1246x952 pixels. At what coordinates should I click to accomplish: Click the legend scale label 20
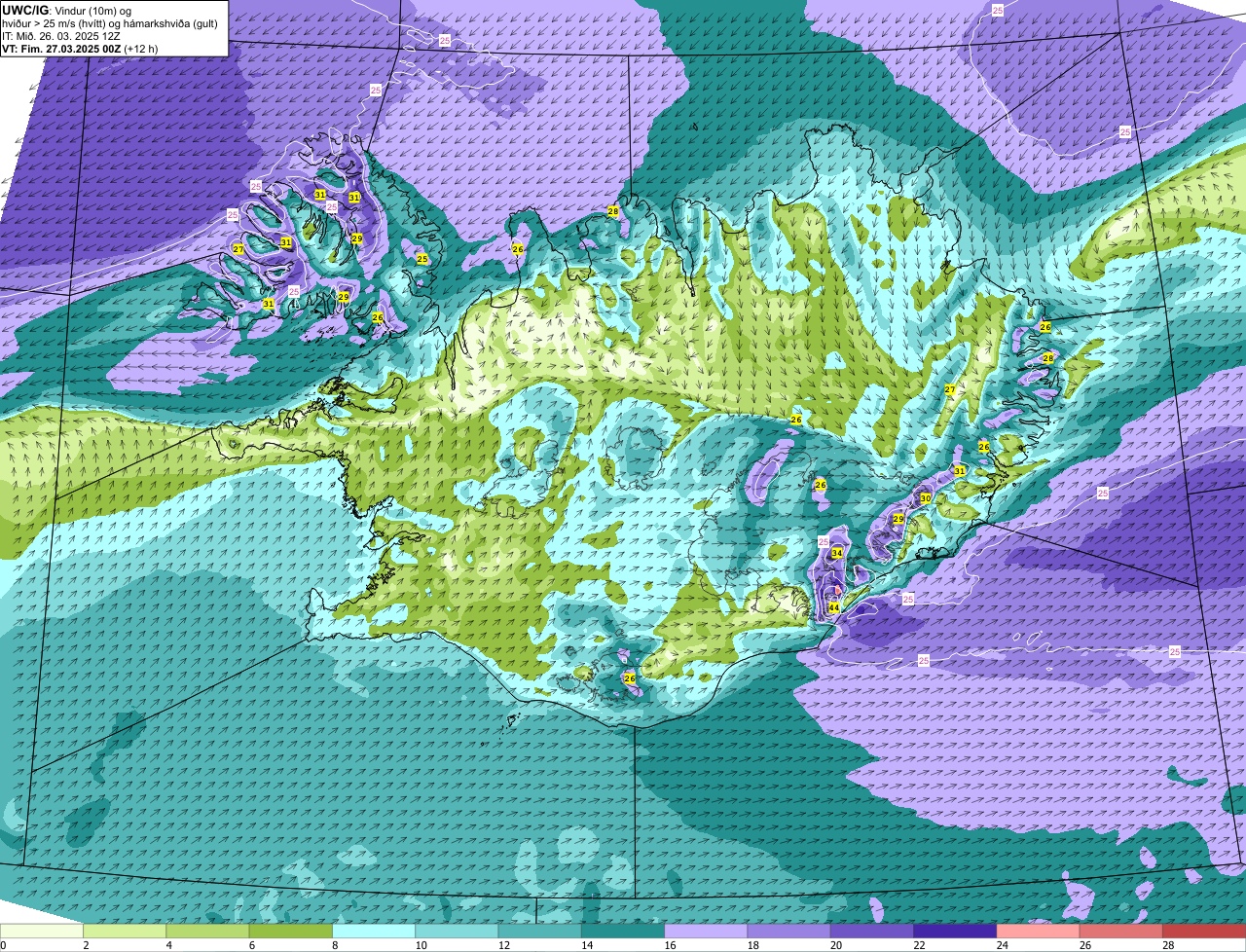coord(836,945)
